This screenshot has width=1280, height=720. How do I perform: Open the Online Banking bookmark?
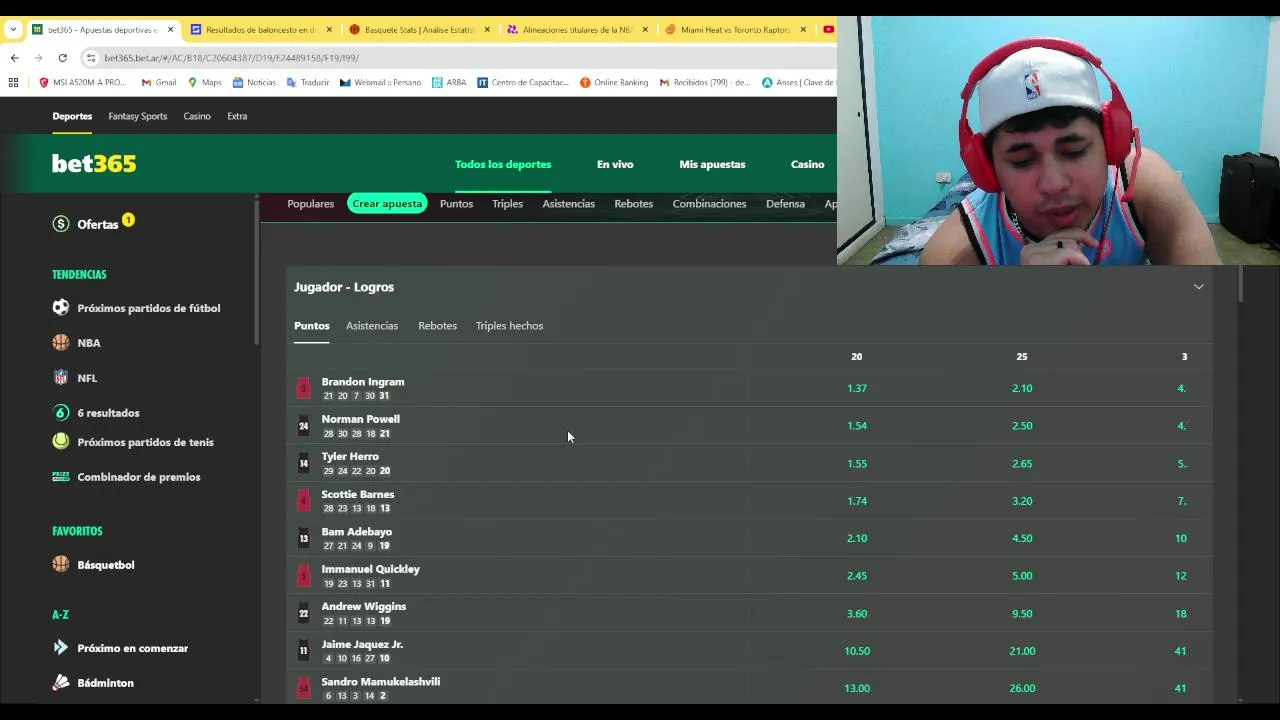coord(614,83)
